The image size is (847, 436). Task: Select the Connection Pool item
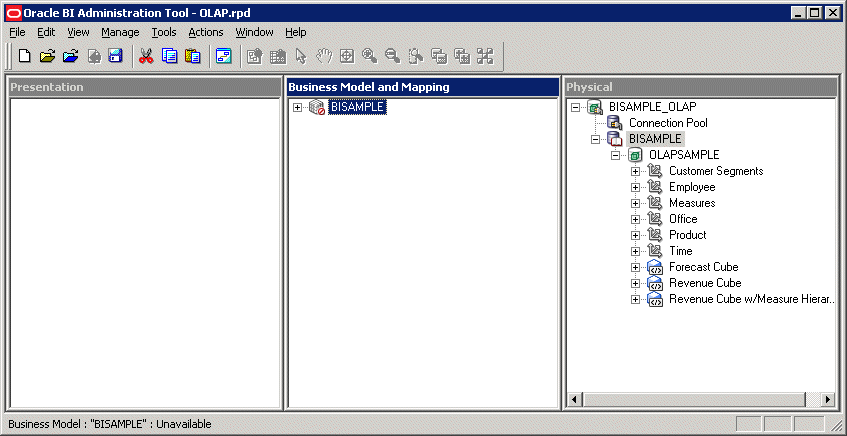coord(668,123)
